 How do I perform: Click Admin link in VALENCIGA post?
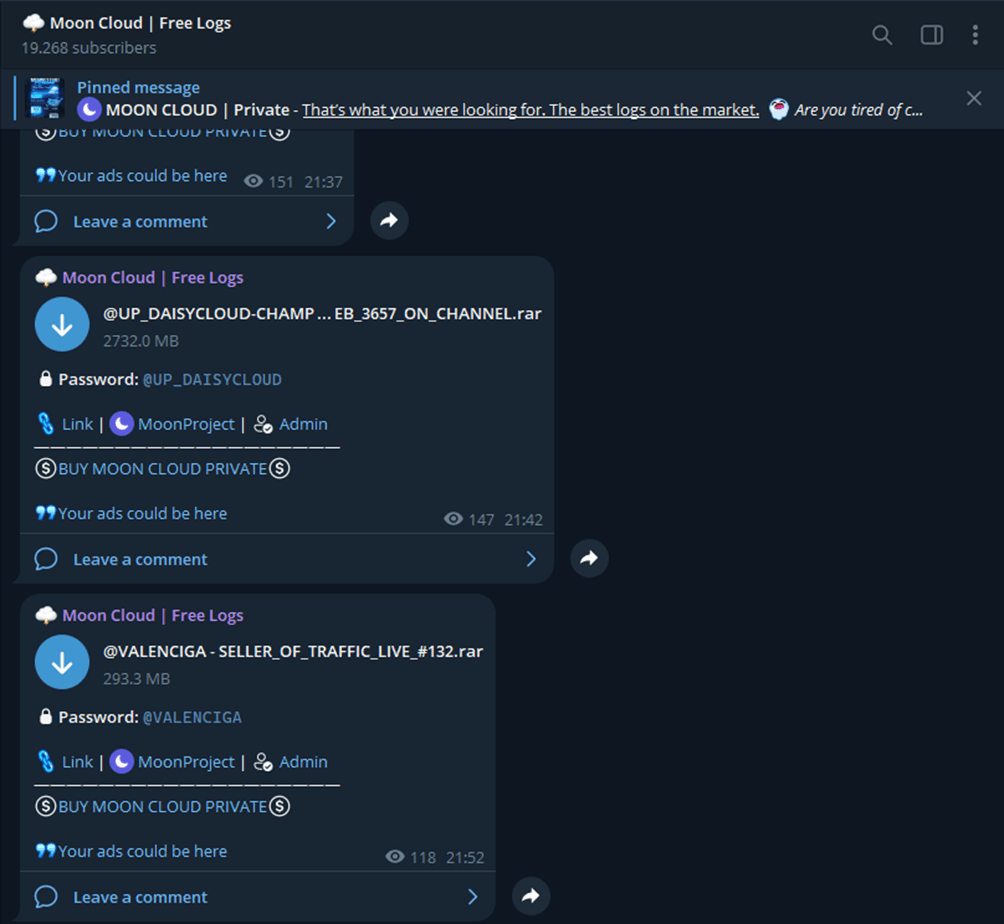pyautogui.click(x=304, y=762)
